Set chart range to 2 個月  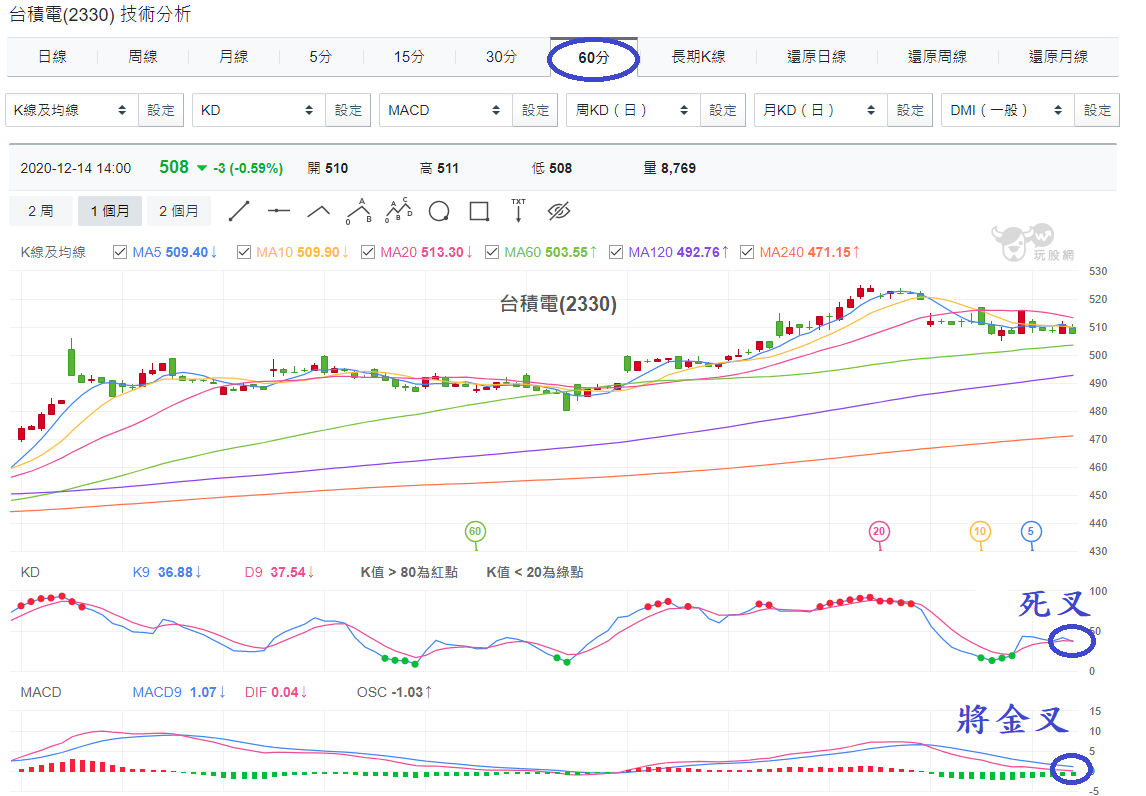click(179, 211)
